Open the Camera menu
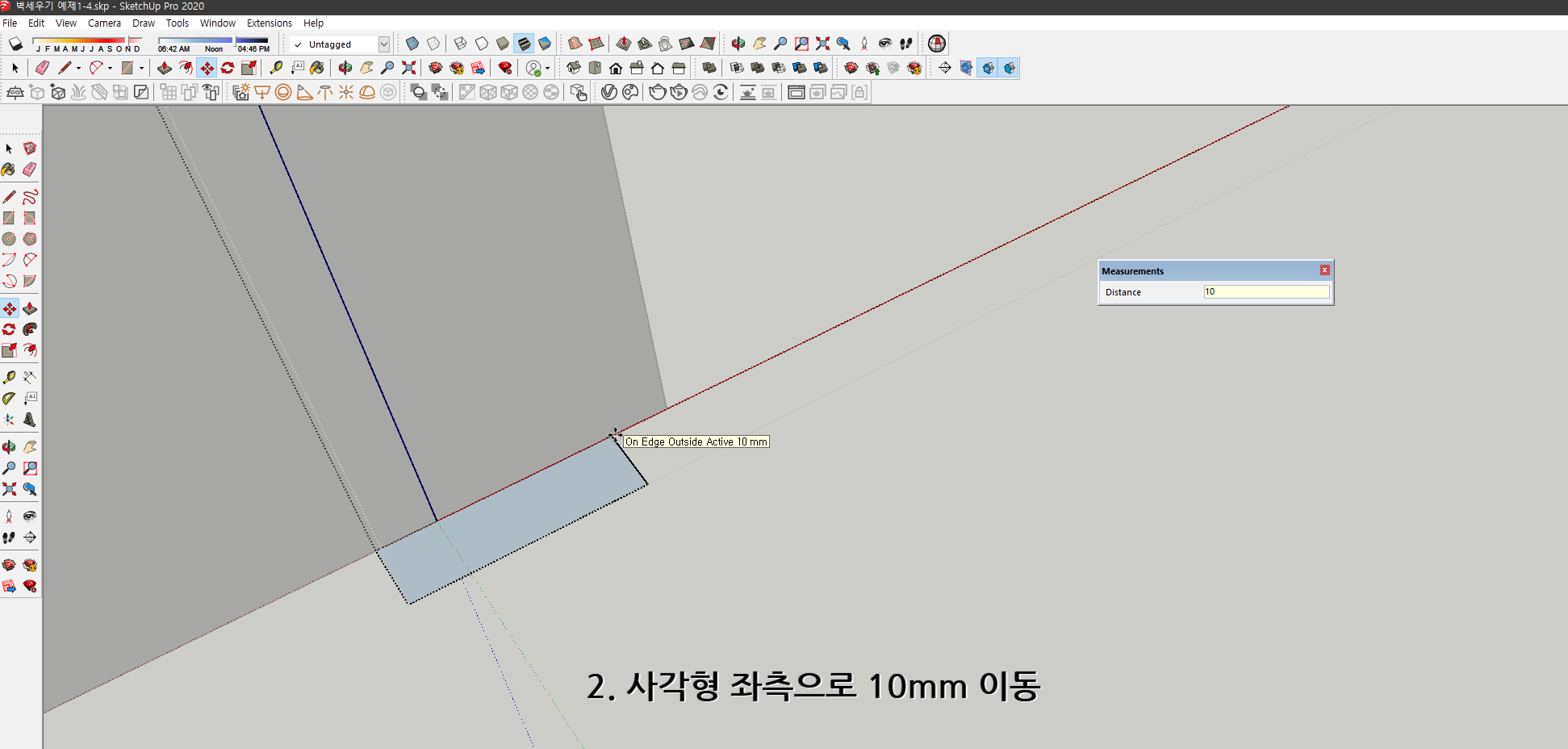 tap(104, 23)
